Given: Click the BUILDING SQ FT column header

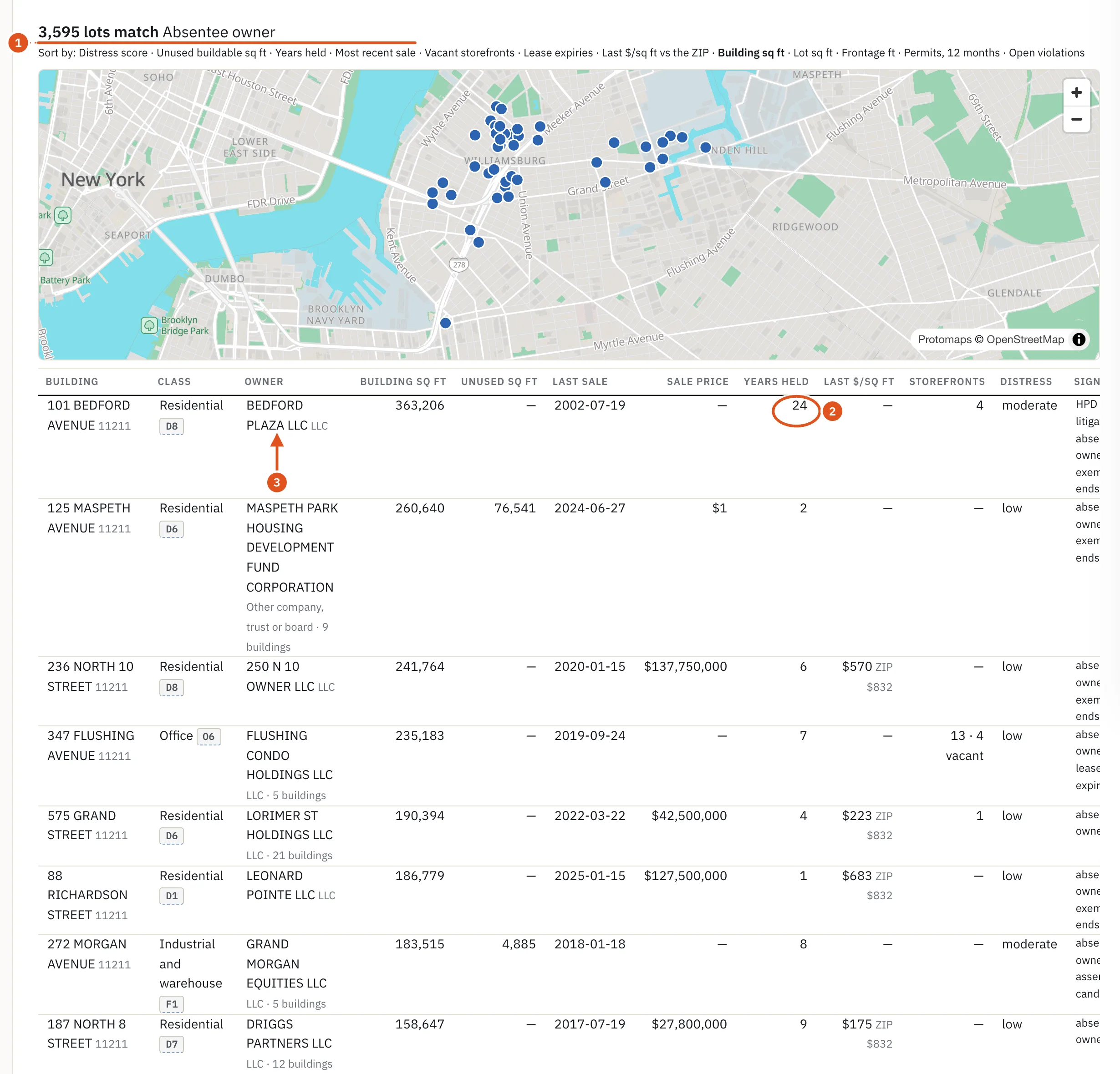Looking at the screenshot, I should [x=403, y=382].
